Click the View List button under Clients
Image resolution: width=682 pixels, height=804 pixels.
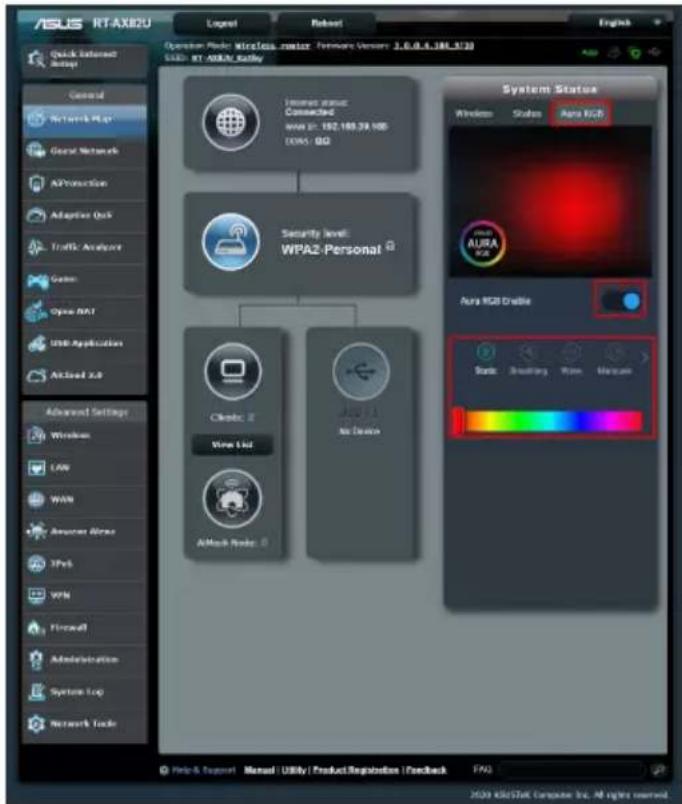[x=232, y=445]
